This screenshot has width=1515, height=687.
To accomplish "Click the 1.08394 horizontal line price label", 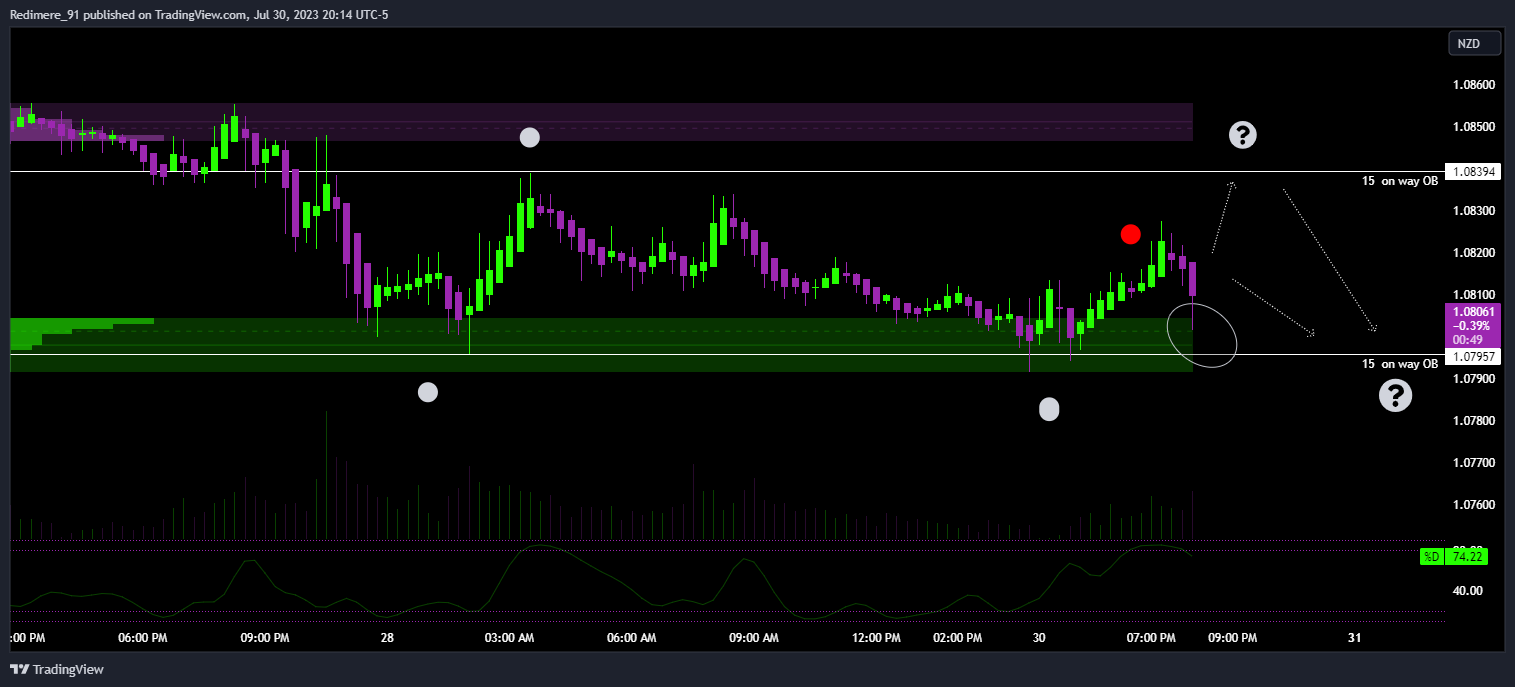I will tap(1473, 172).
